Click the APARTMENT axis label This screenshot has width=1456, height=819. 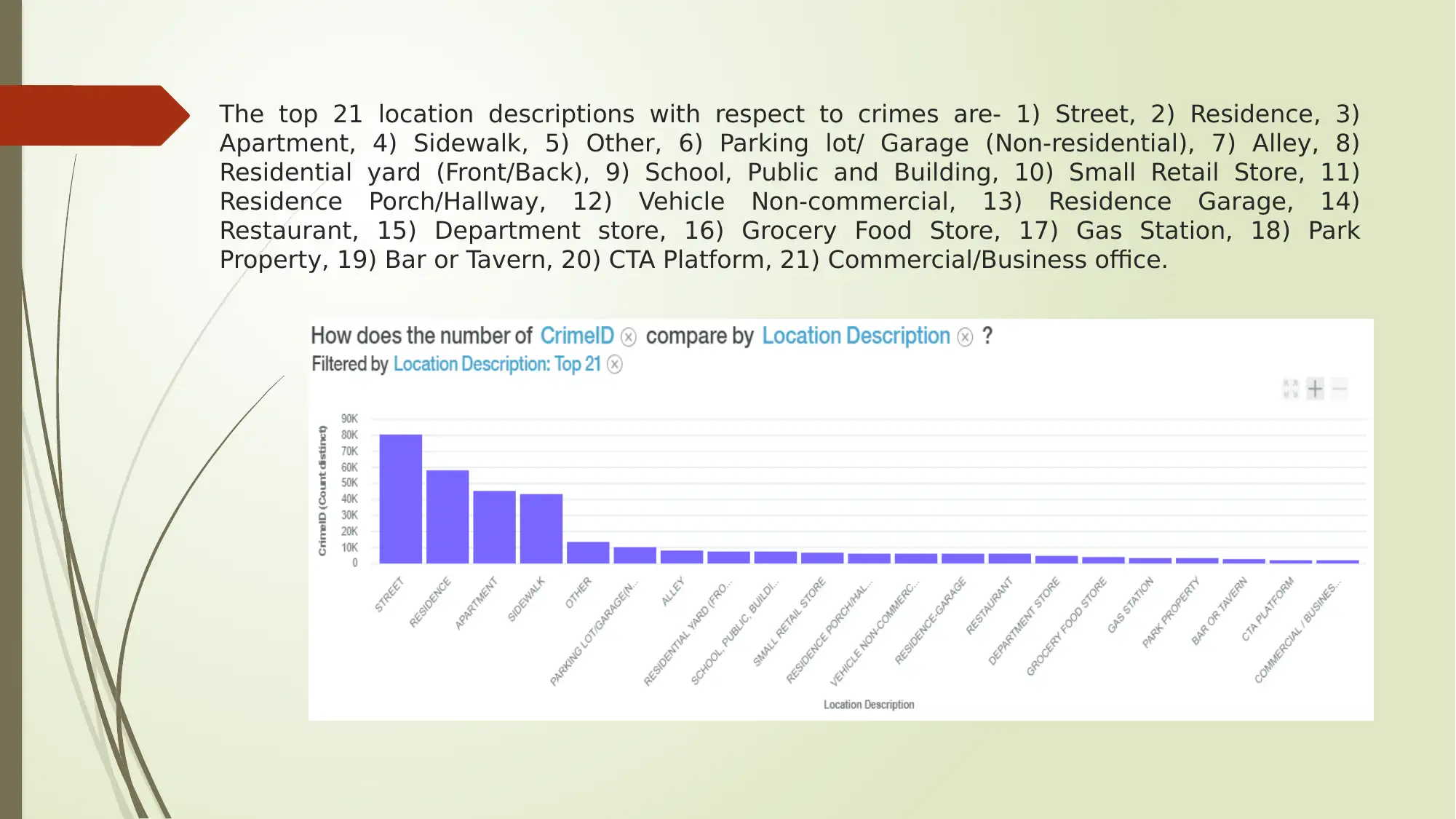(x=477, y=603)
